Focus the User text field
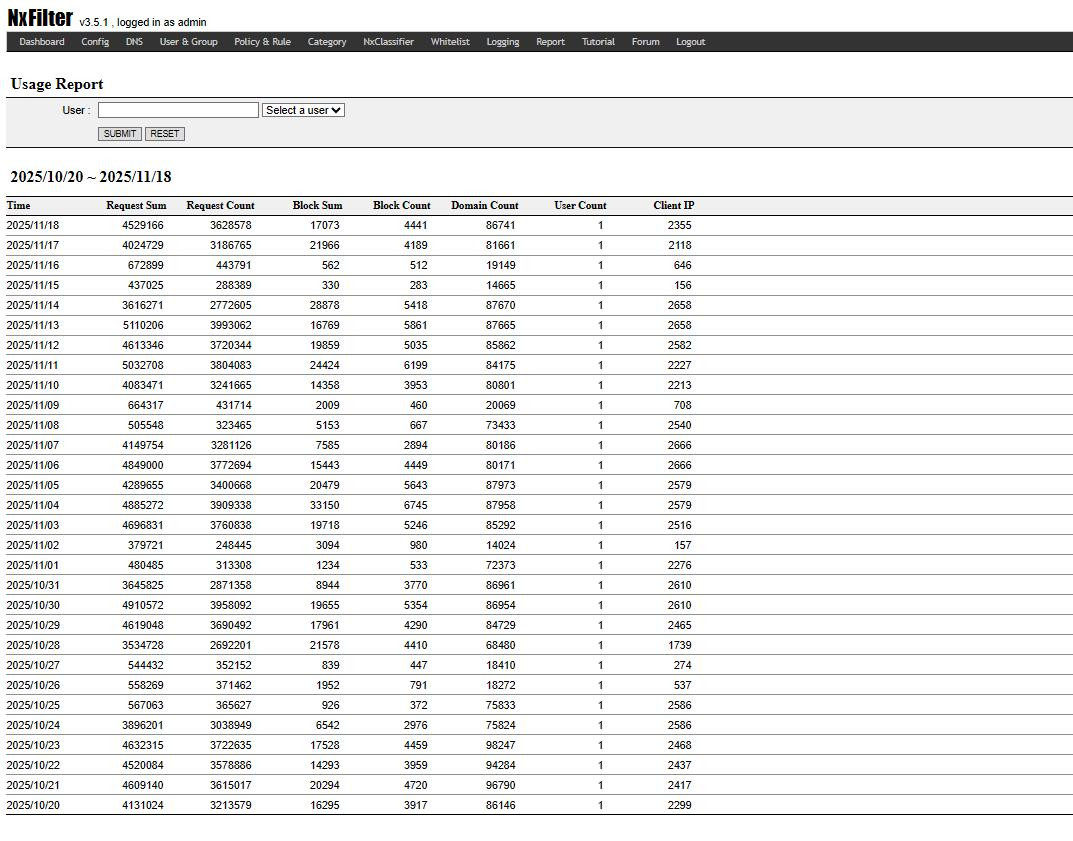Viewport: 1073px width, 841px height. (x=178, y=110)
